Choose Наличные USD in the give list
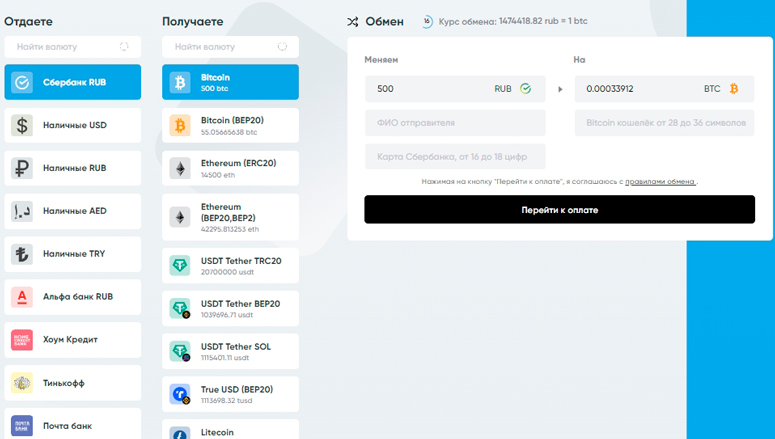The height and width of the screenshot is (439, 775). tap(73, 125)
